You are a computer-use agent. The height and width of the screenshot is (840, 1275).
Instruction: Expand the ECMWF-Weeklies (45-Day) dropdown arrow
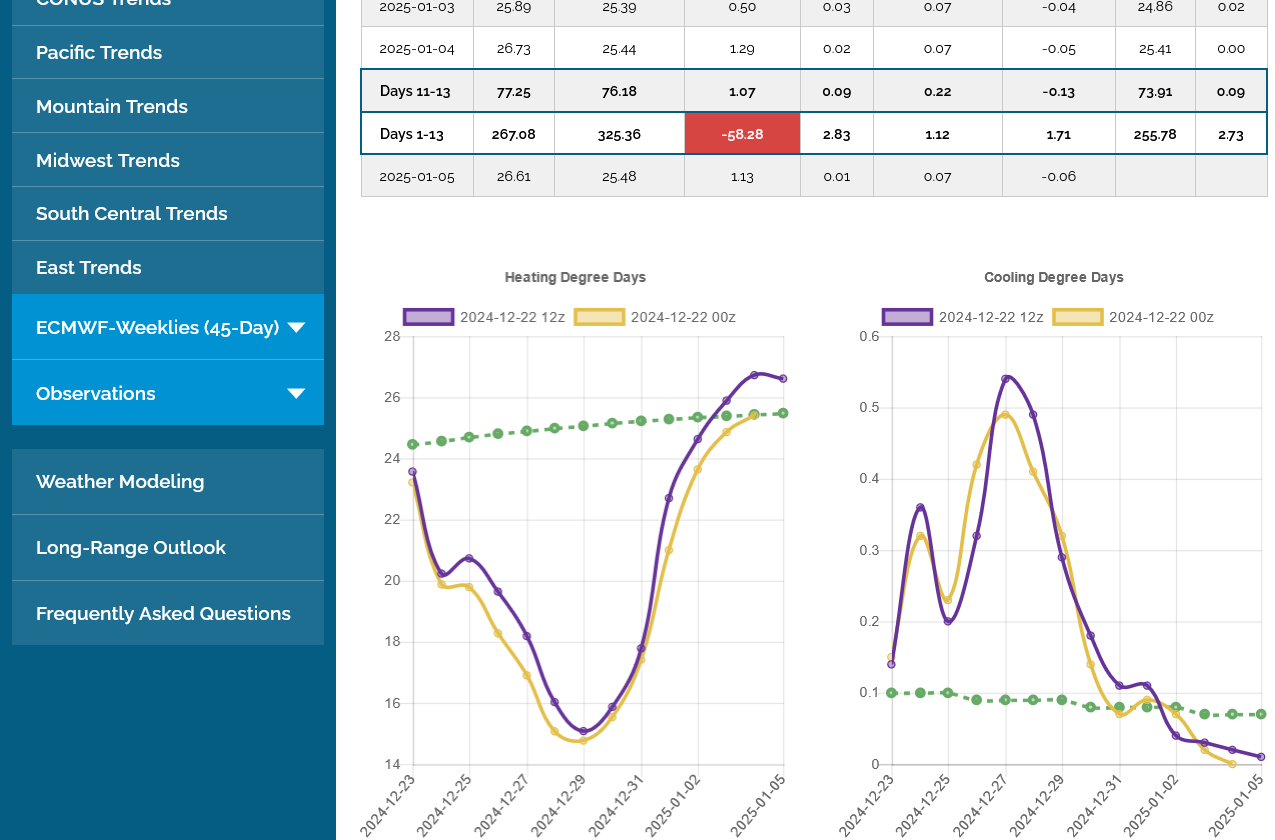coord(296,327)
